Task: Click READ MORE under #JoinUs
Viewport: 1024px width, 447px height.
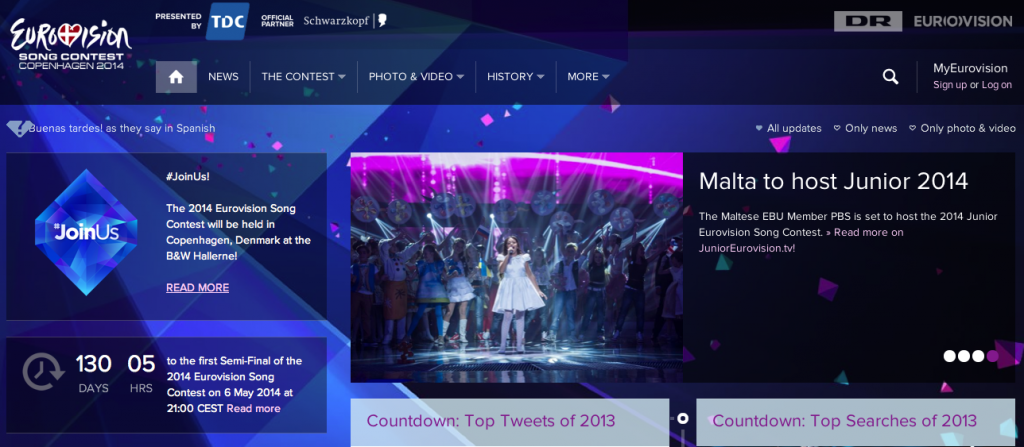Action: point(197,288)
